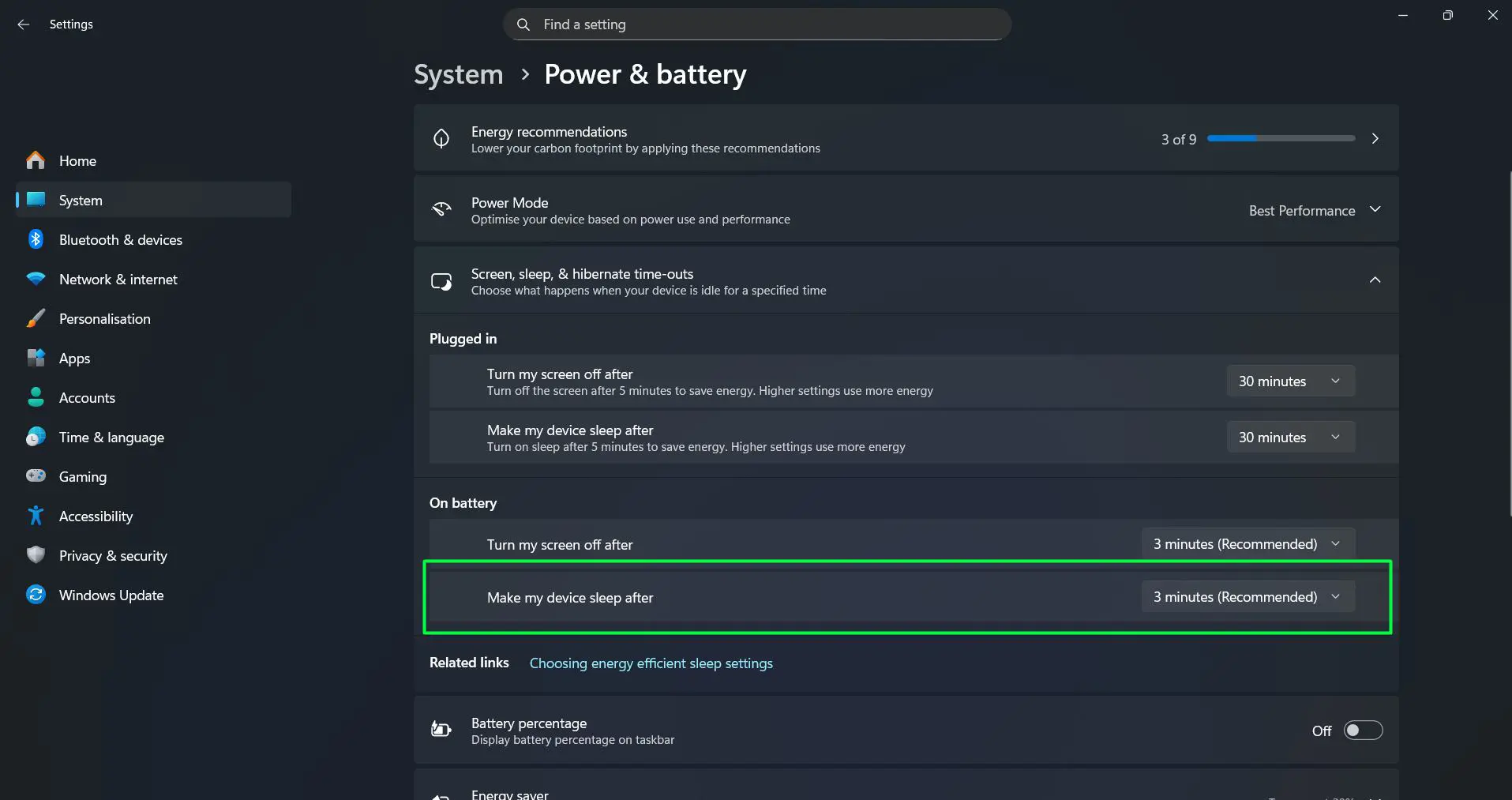Click the Home entry in sidebar
This screenshot has height=800, width=1512.
point(77,160)
